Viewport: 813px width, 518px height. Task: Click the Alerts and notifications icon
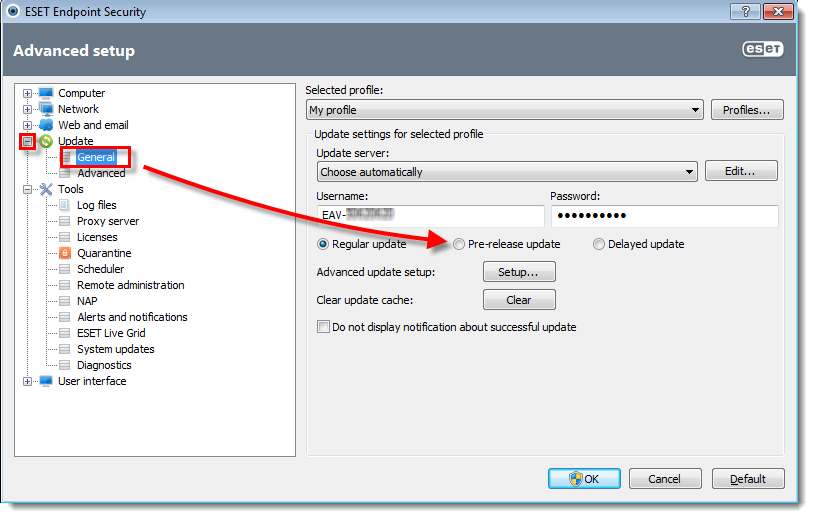65,317
